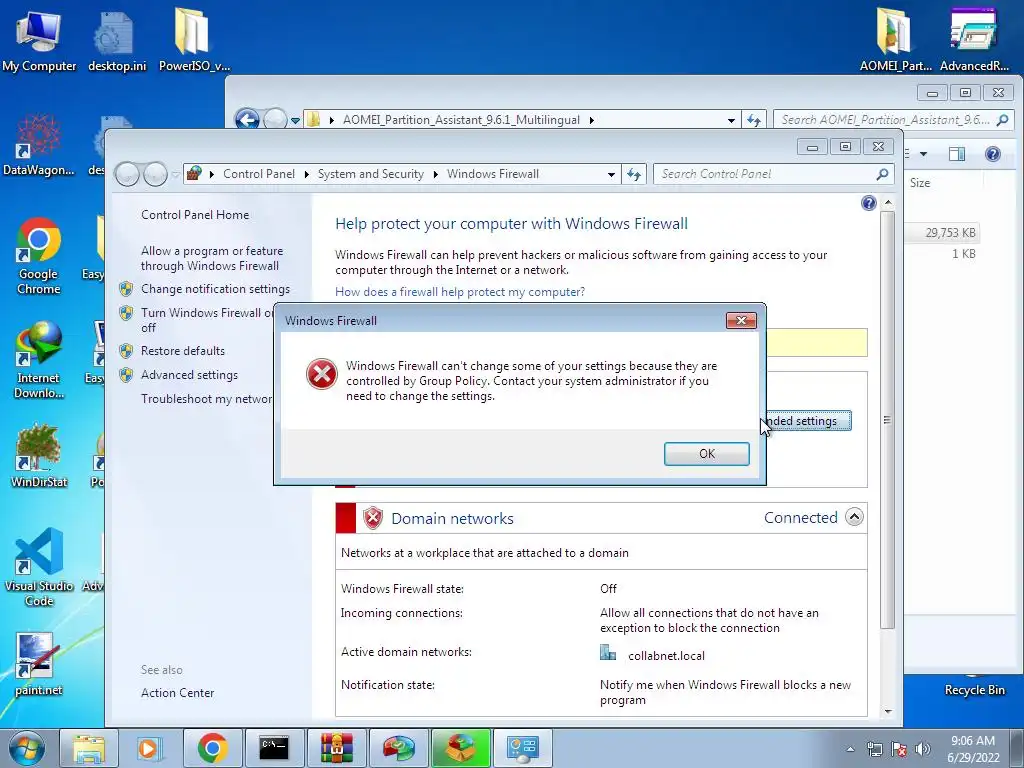Image resolution: width=1024 pixels, height=768 pixels.
Task: Click the Action Center flag tray icon
Action: [899, 749]
